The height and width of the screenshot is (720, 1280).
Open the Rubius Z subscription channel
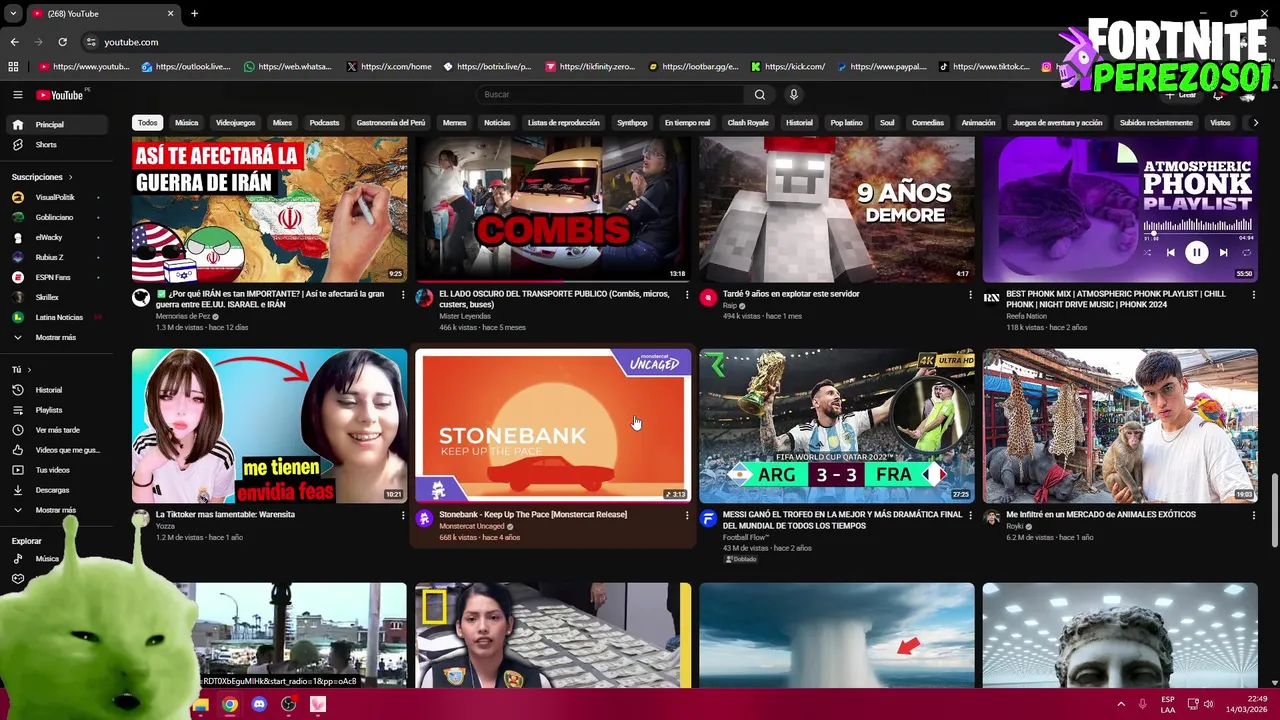(x=49, y=257)
